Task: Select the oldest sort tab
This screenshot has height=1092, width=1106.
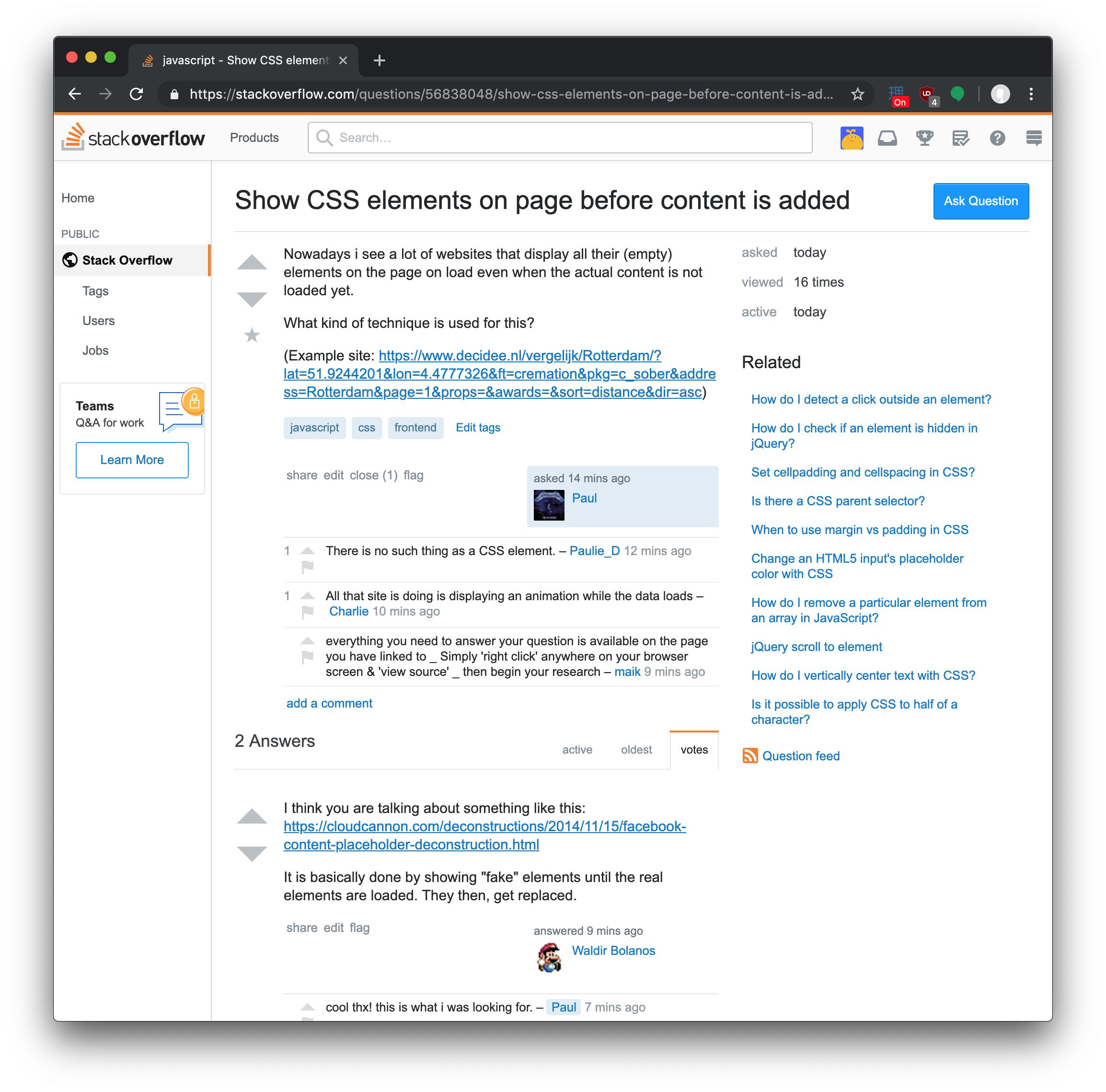Action: 636,749
